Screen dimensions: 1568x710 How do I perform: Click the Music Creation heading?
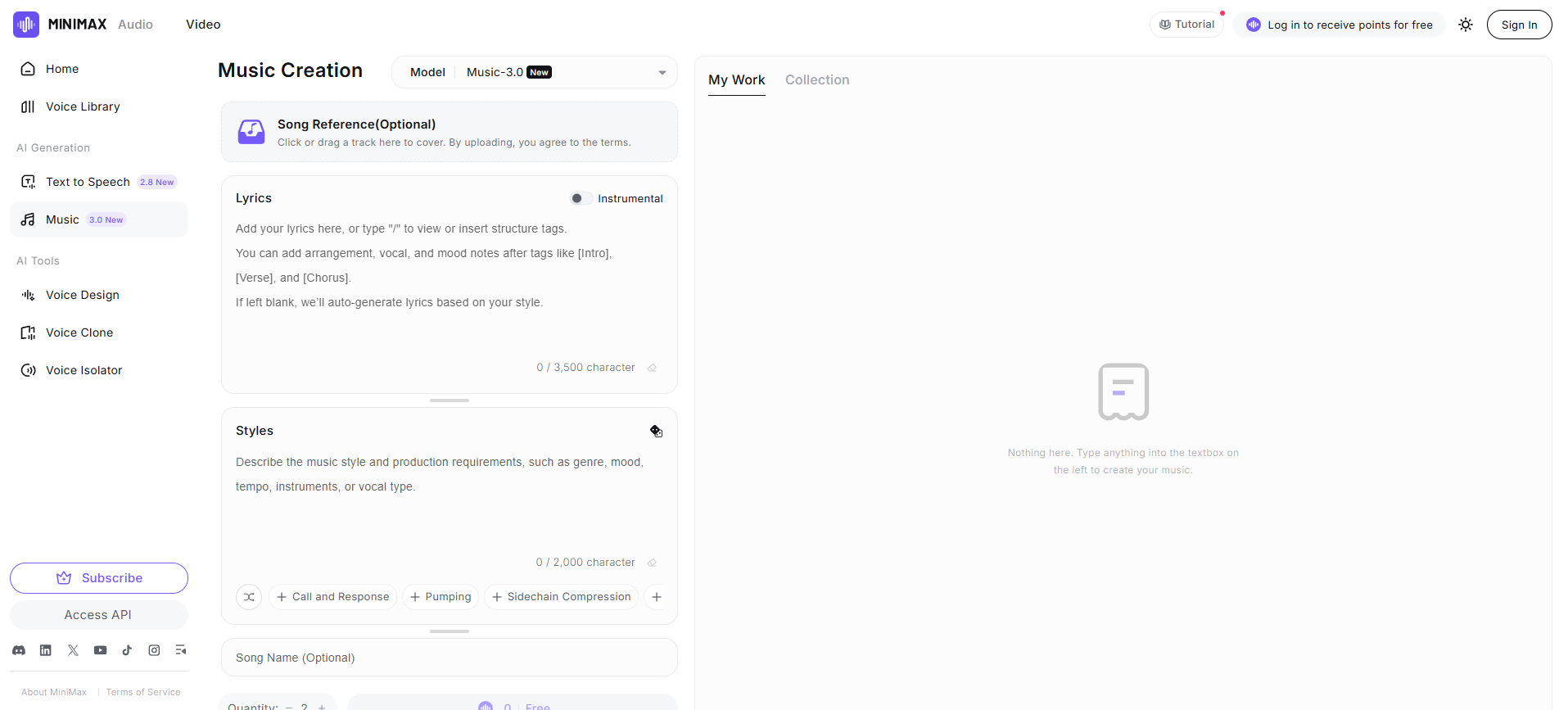(x=290, y=70)
